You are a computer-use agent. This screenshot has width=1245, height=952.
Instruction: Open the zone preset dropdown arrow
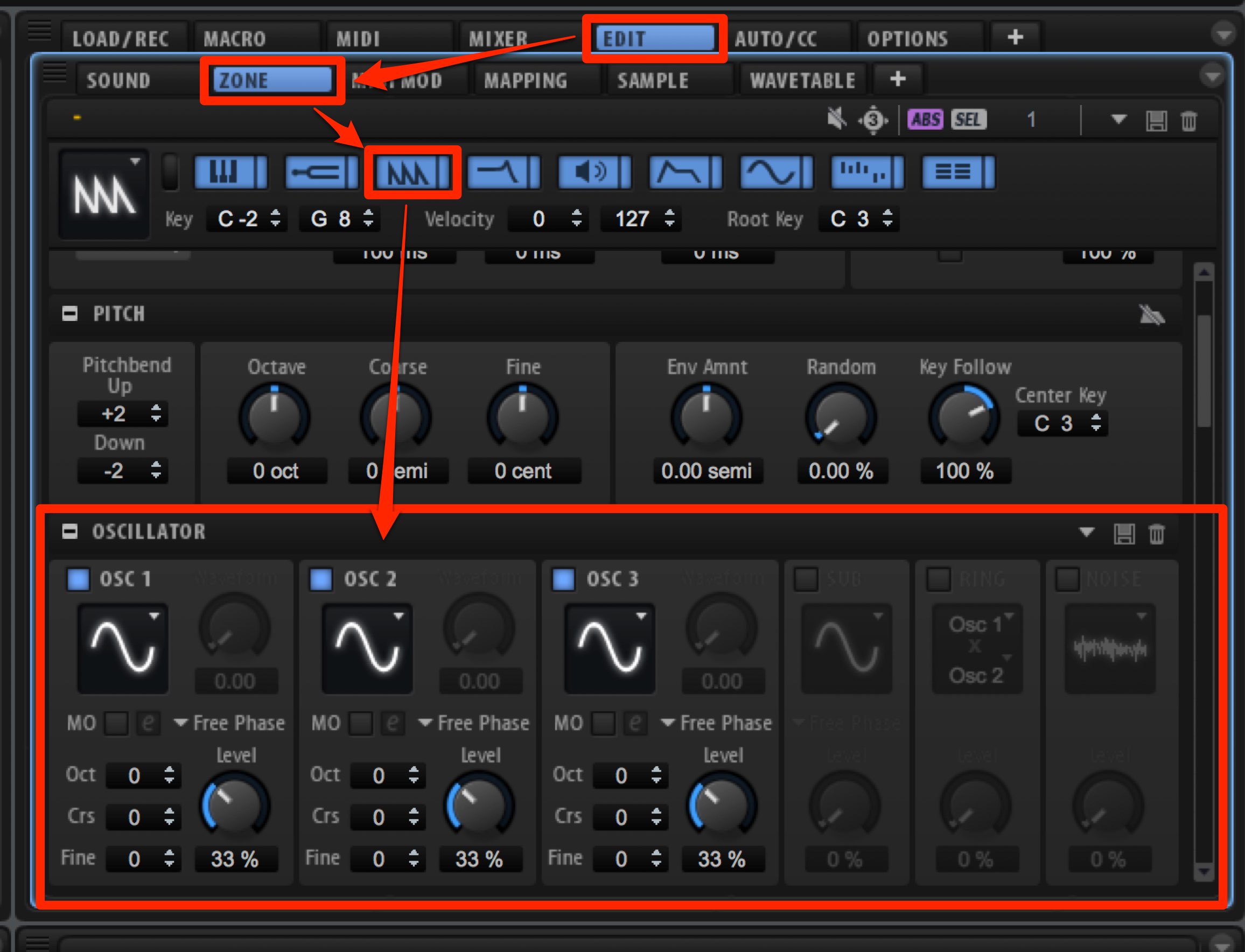pyautogui.click(x=1118, y=120)
